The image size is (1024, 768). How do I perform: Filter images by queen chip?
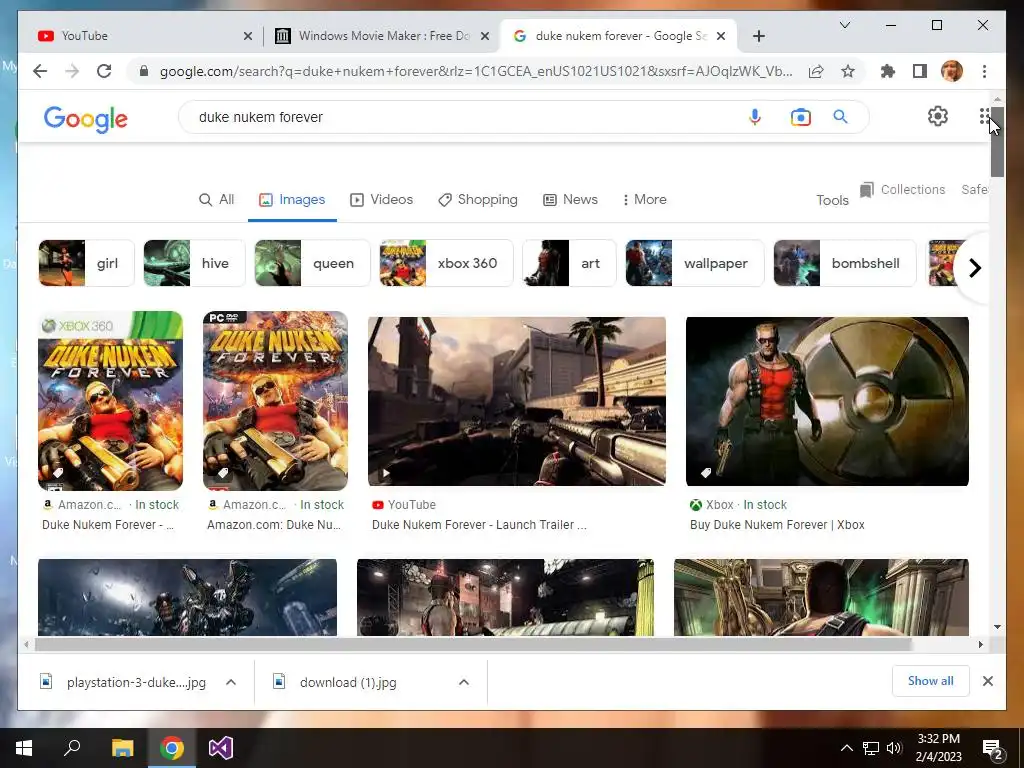point(312,263)
